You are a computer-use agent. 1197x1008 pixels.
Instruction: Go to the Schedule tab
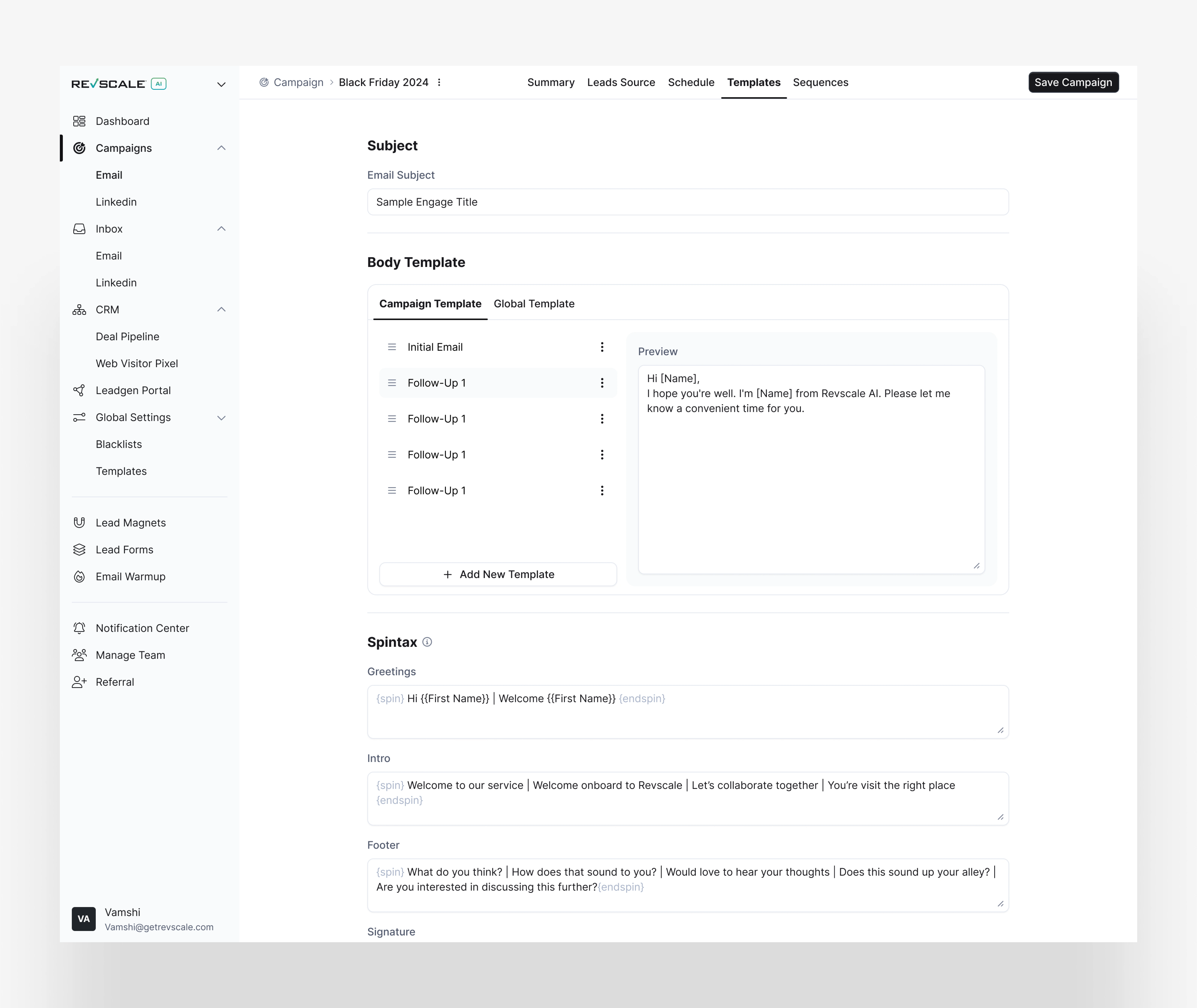(x=691, y=82)
